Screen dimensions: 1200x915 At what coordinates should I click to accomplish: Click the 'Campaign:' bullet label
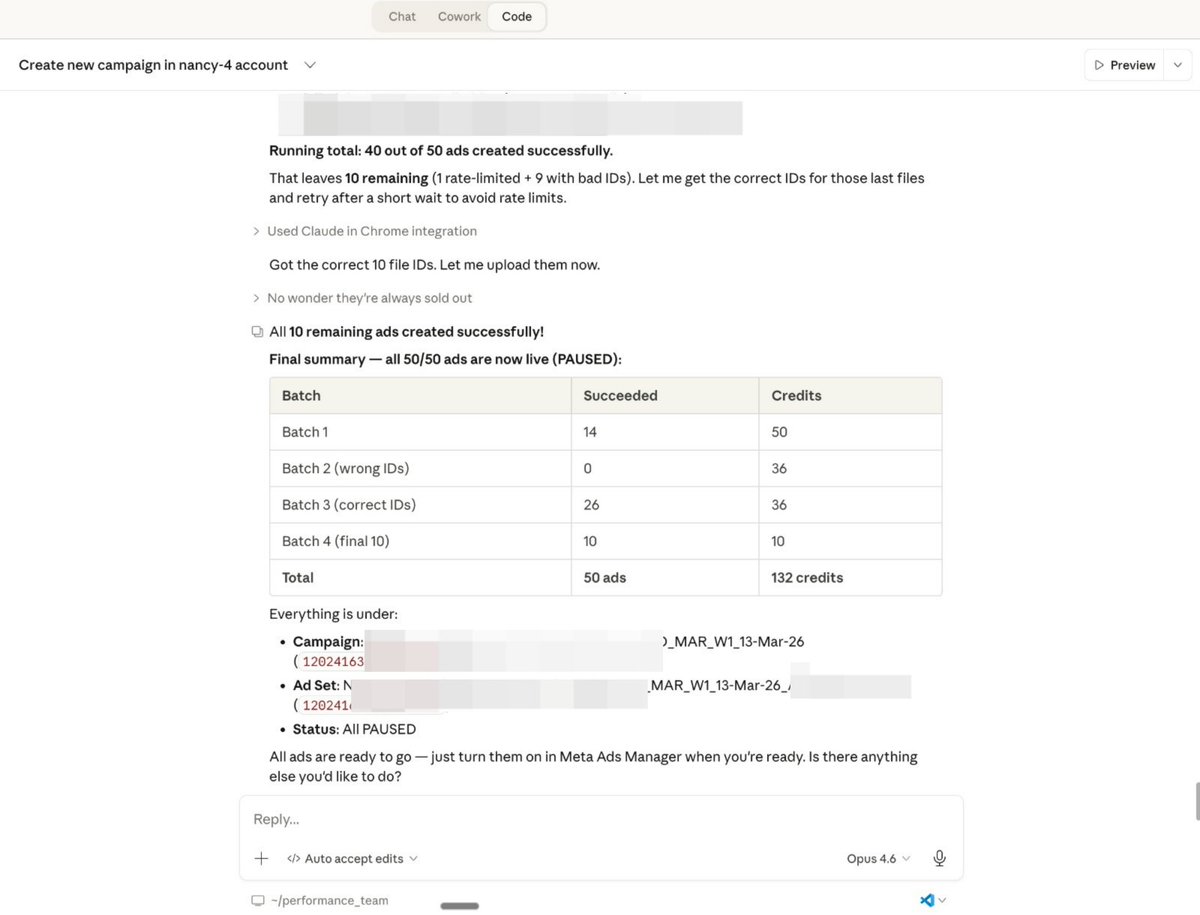pos(328,642)
